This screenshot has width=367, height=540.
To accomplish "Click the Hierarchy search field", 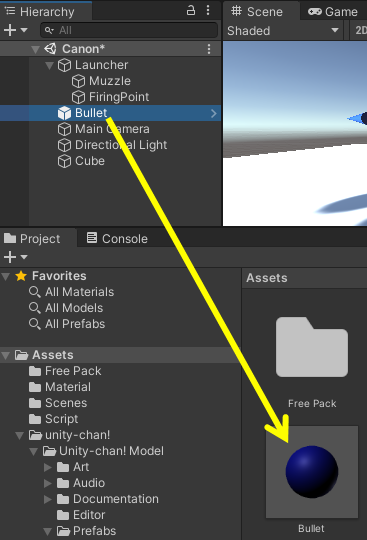I will click(129, 30).
